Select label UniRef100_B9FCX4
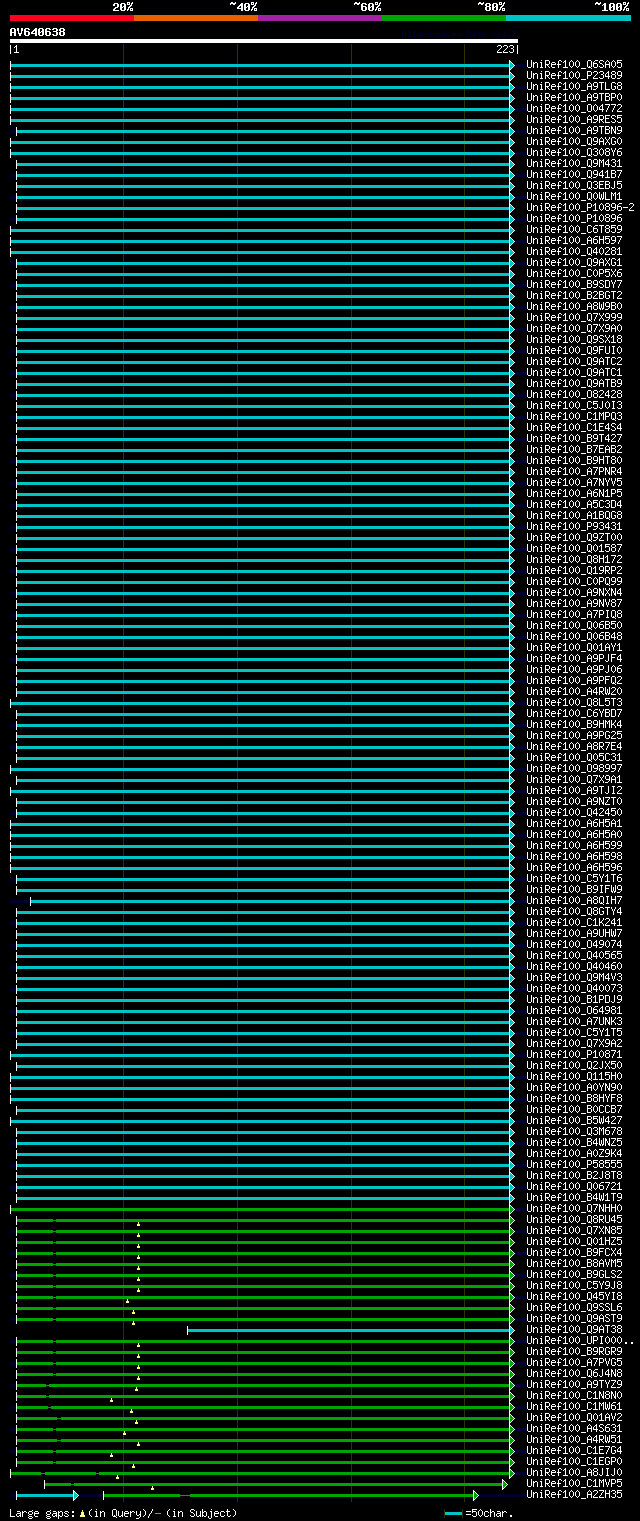The image size is (640, 1521). [x=574, y=1252]
